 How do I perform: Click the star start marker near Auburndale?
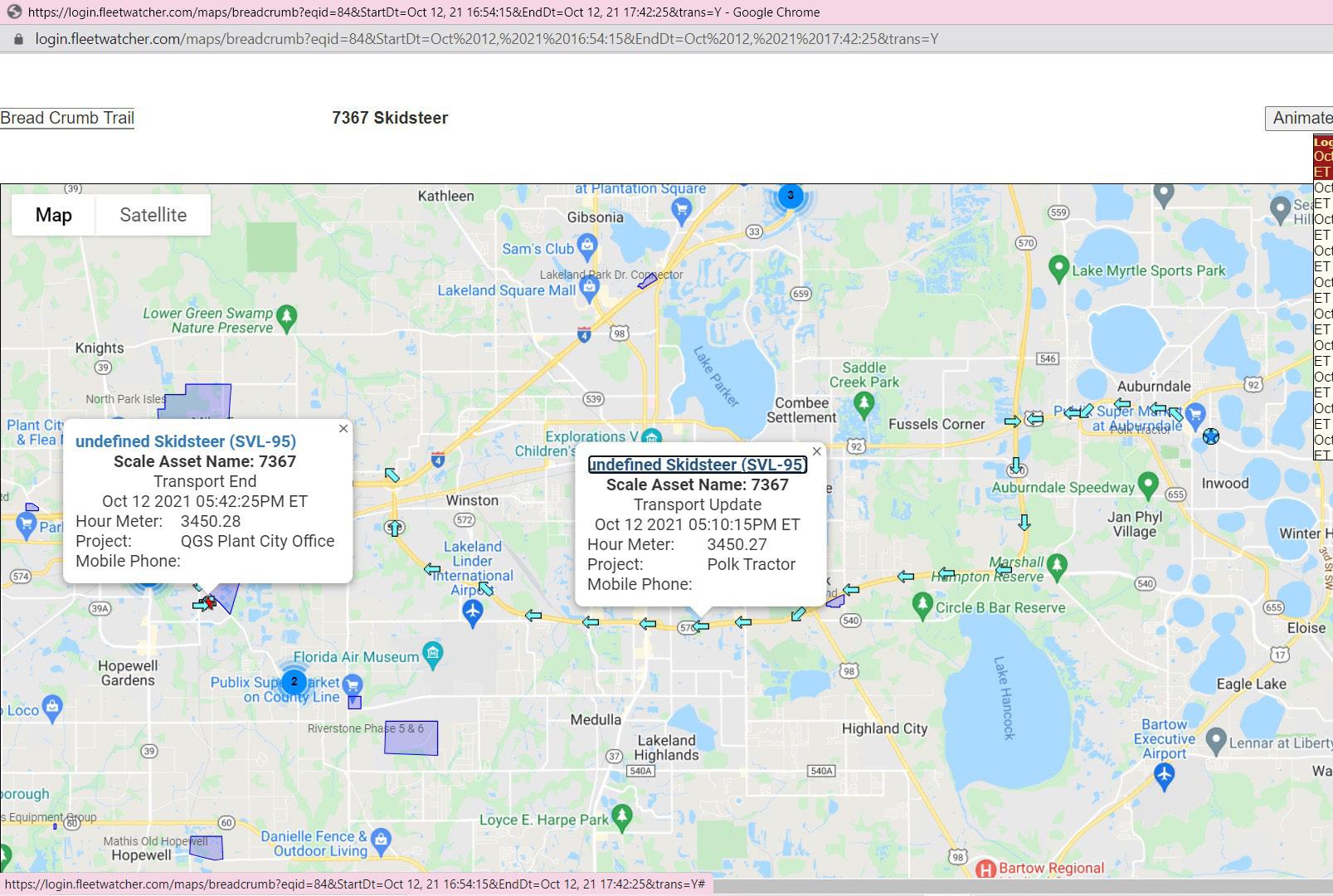click(x=1211, y=436)
